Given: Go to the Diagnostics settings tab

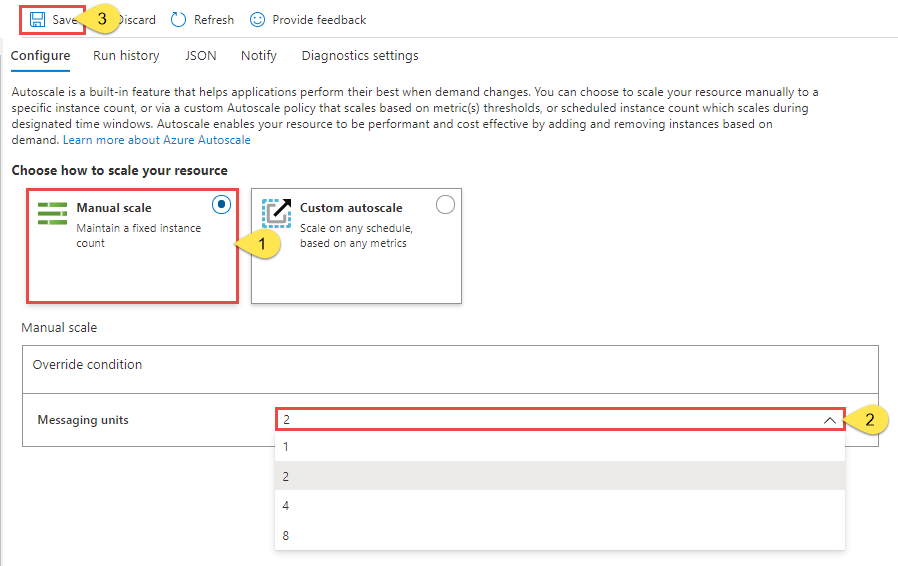Looking at the screenshot, I should (x=360, y=56).
